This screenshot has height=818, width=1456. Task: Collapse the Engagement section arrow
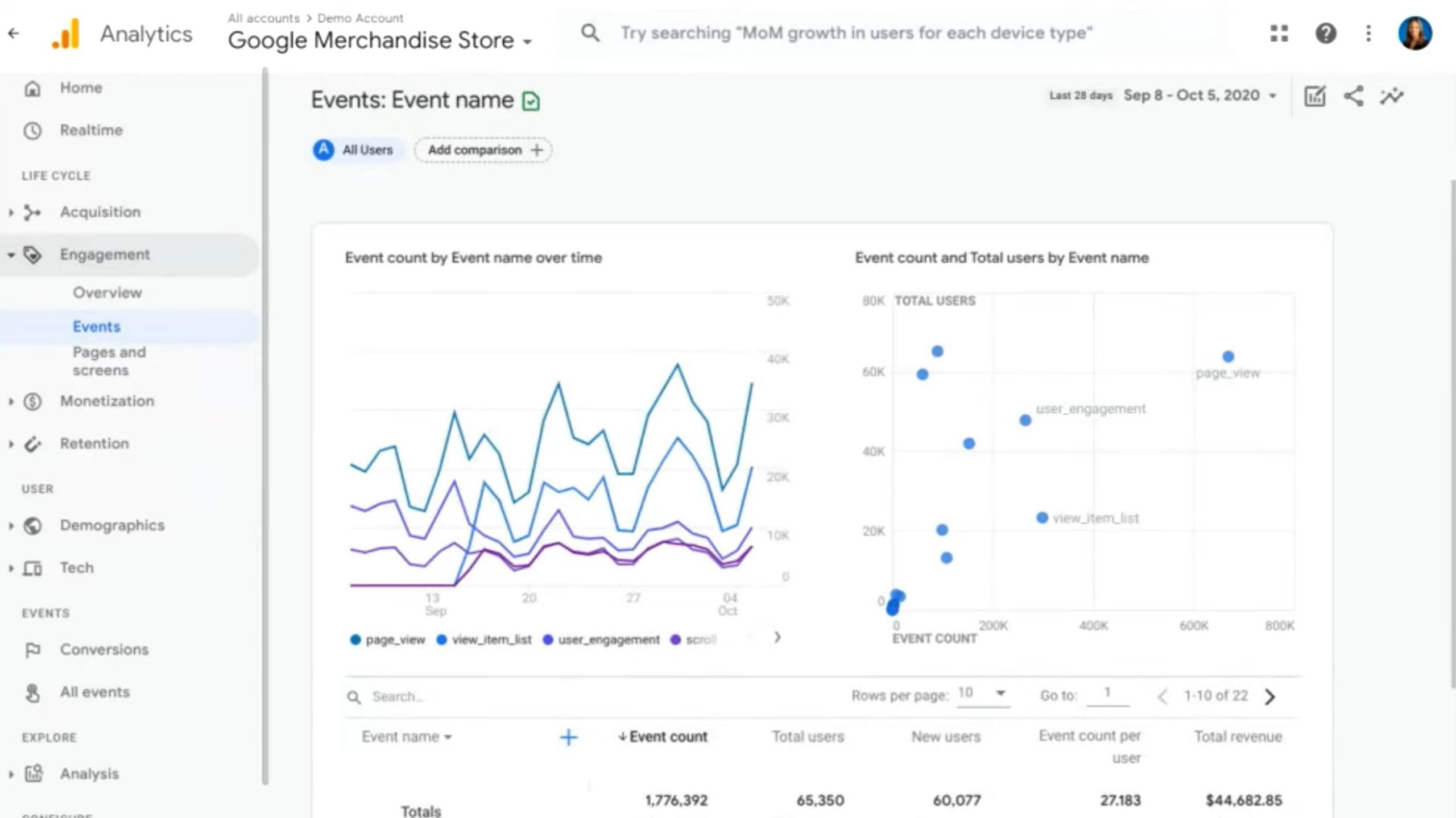click(11, 255)
